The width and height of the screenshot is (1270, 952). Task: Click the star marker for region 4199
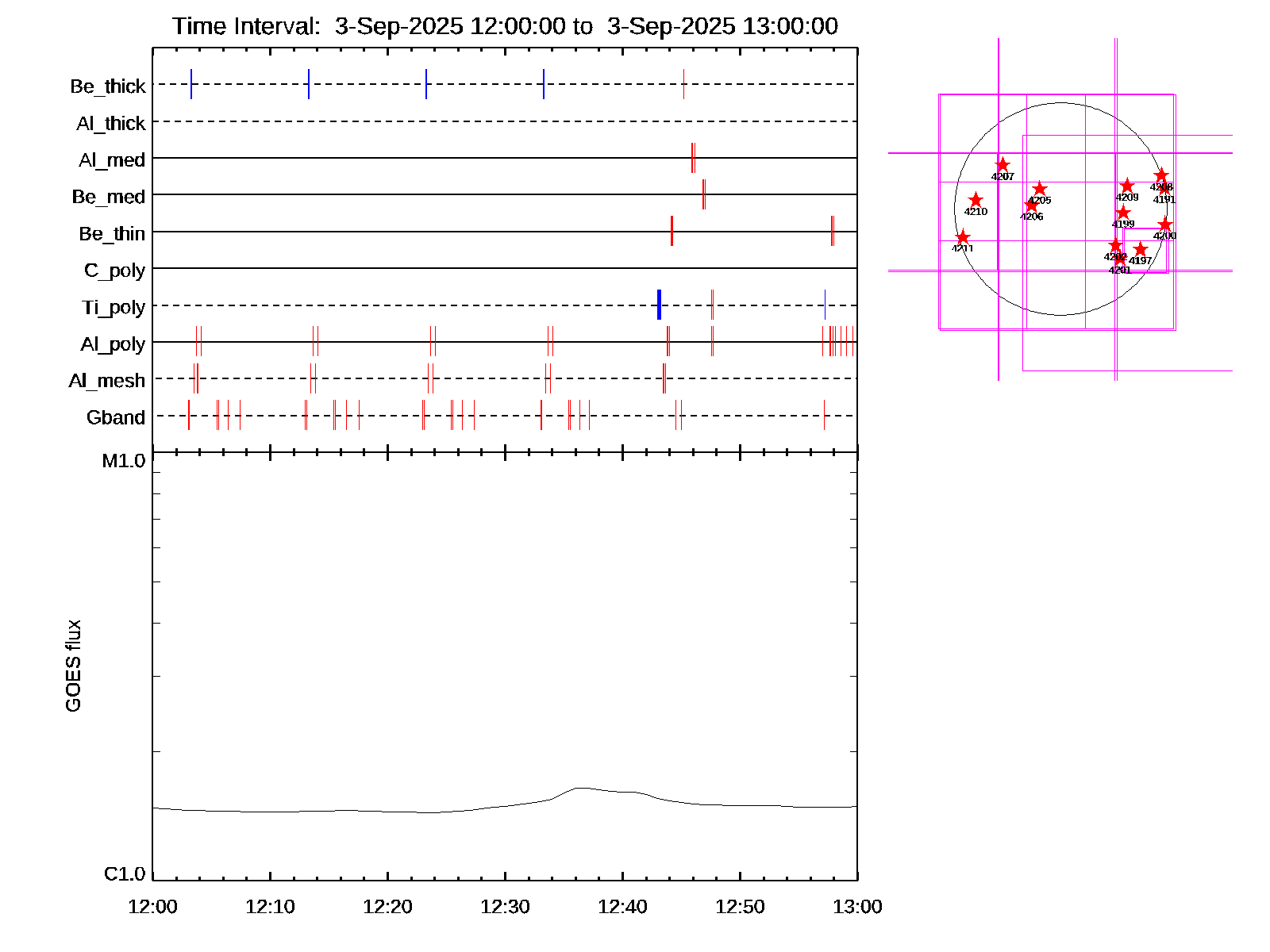click(x=1122, y=213)
